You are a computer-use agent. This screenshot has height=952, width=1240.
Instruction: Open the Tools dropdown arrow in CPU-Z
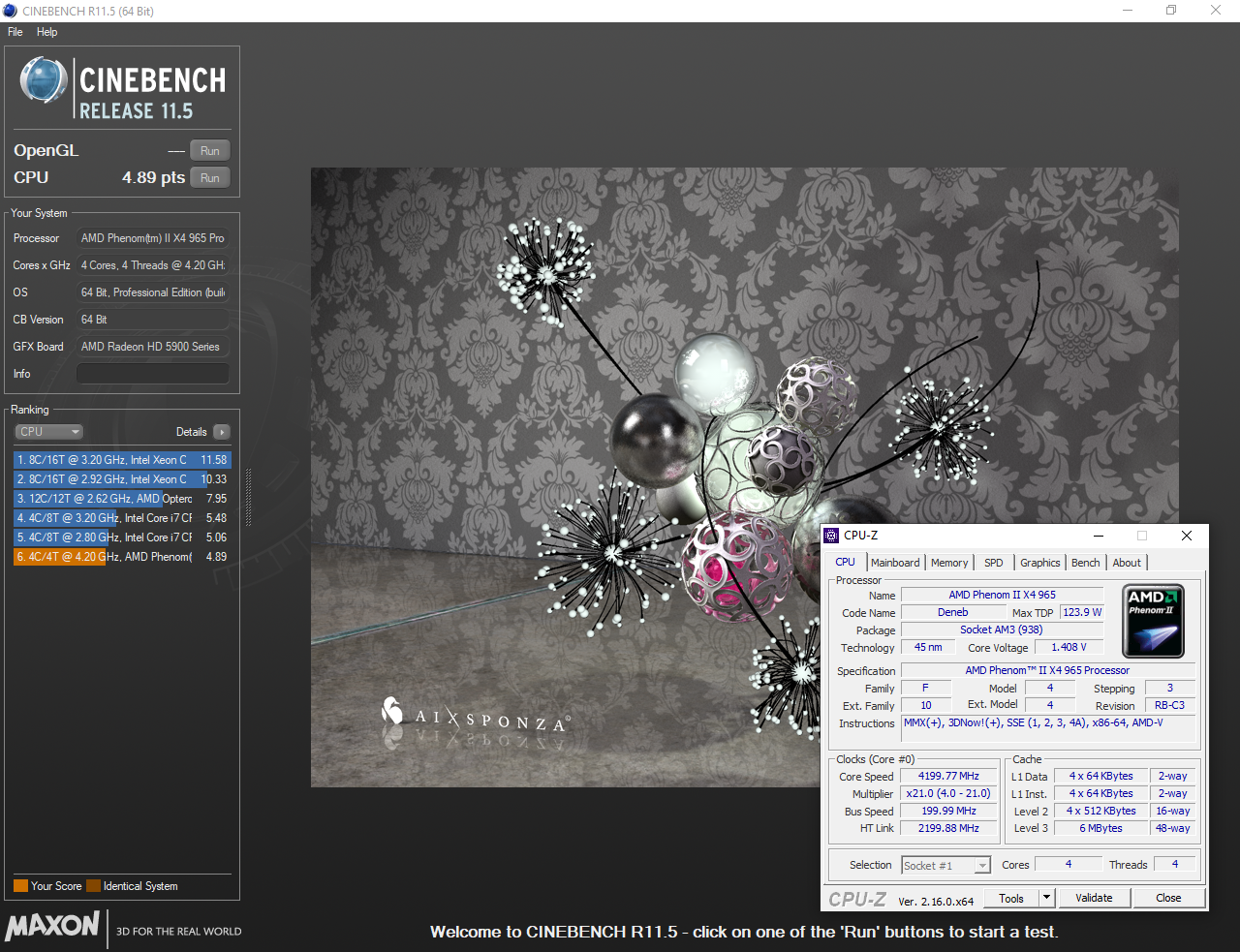pos(1046,899)
